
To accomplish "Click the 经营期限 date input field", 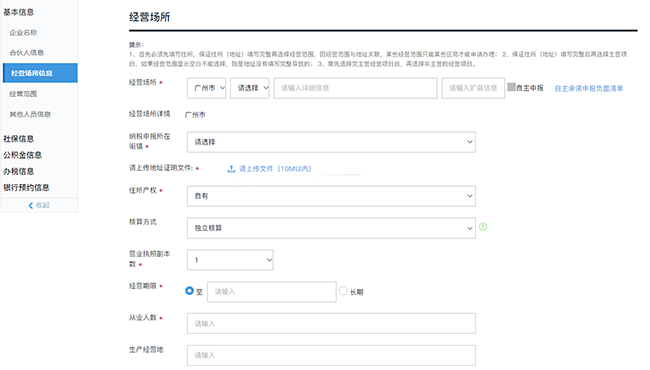I will pyautogui.click(x=272, y=292).
